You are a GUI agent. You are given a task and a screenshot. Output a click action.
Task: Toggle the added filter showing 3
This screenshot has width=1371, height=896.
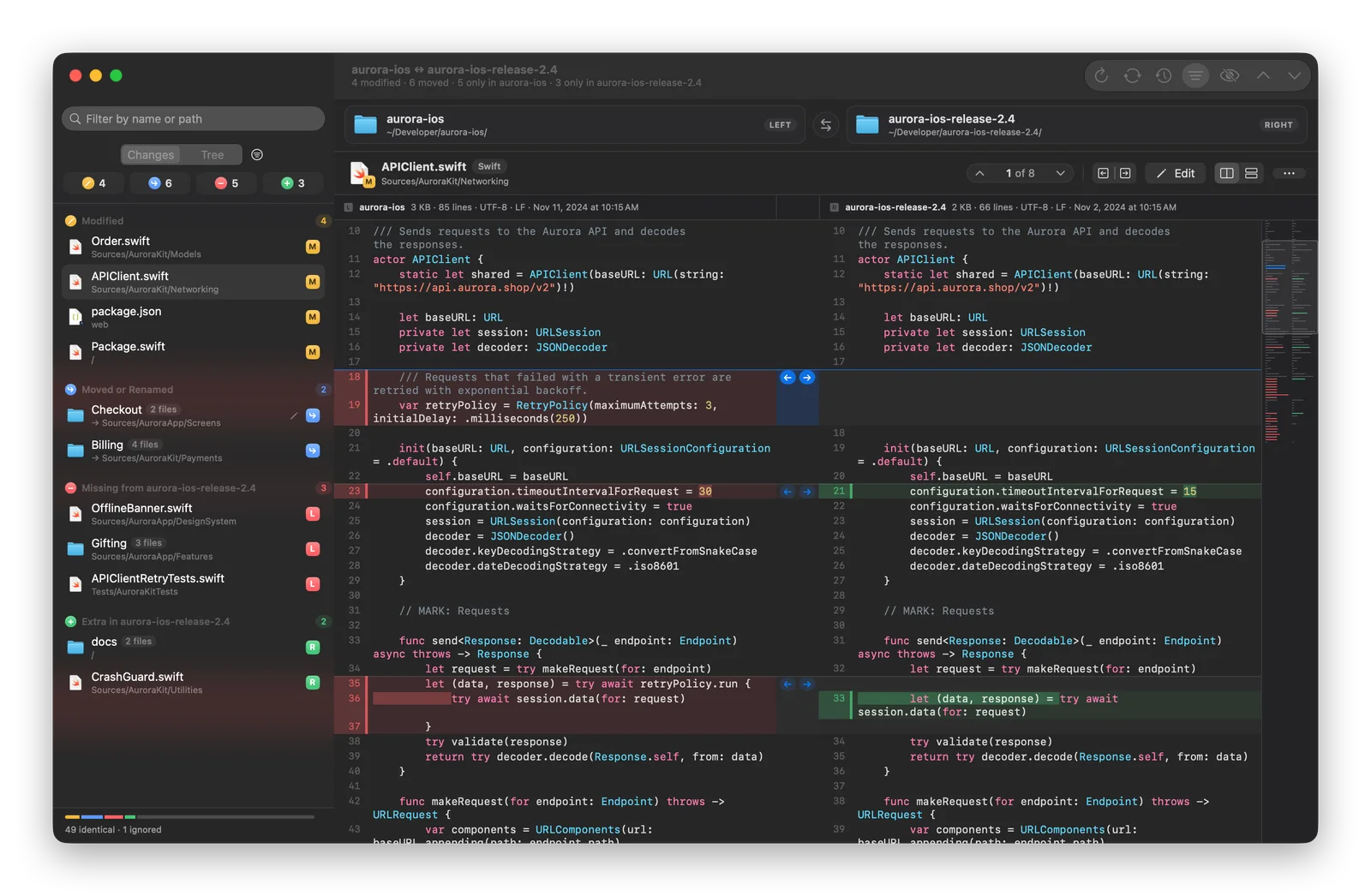(293, 183)
